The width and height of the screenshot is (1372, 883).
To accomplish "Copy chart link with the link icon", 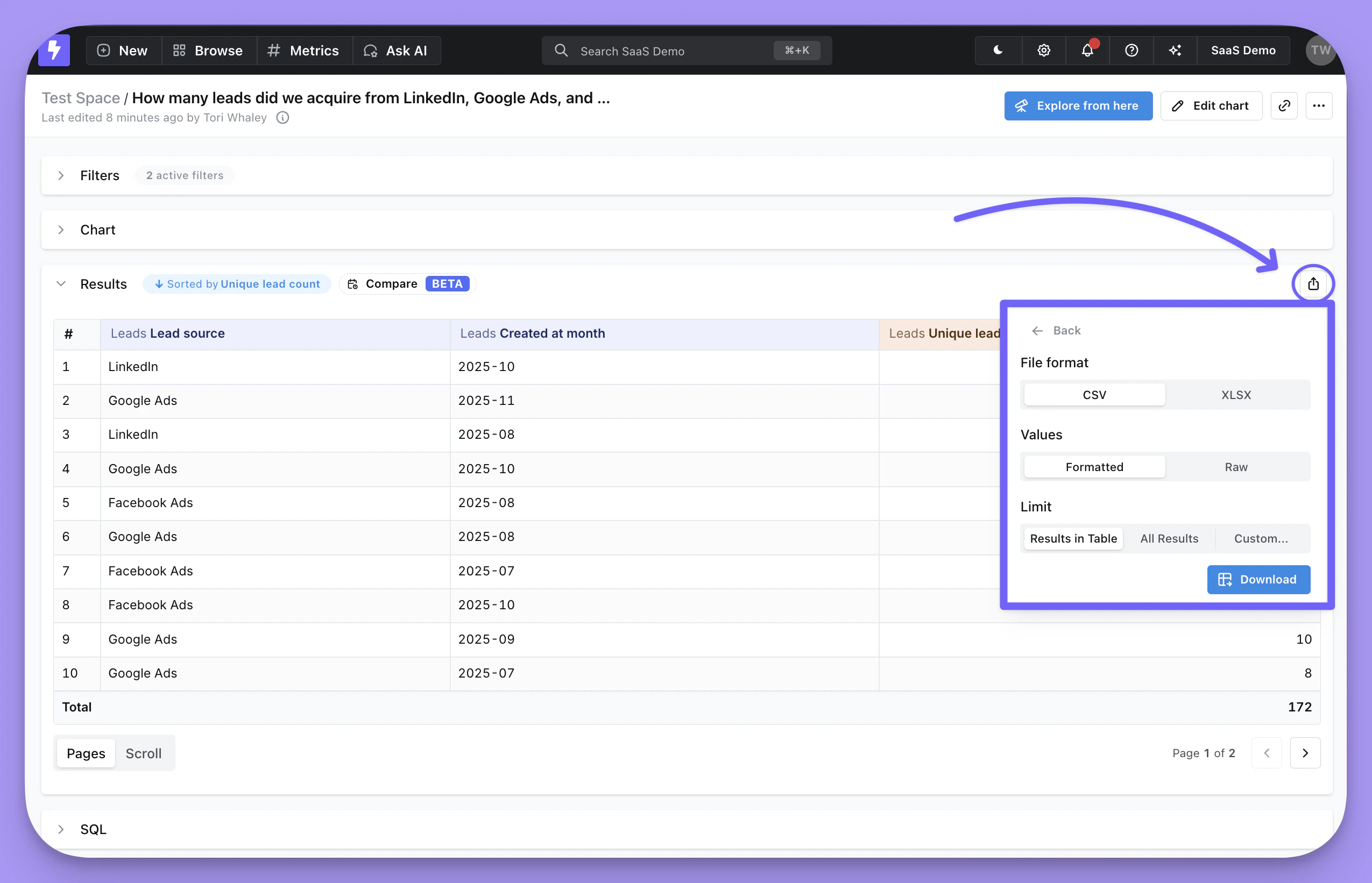I will [1284, 105].
